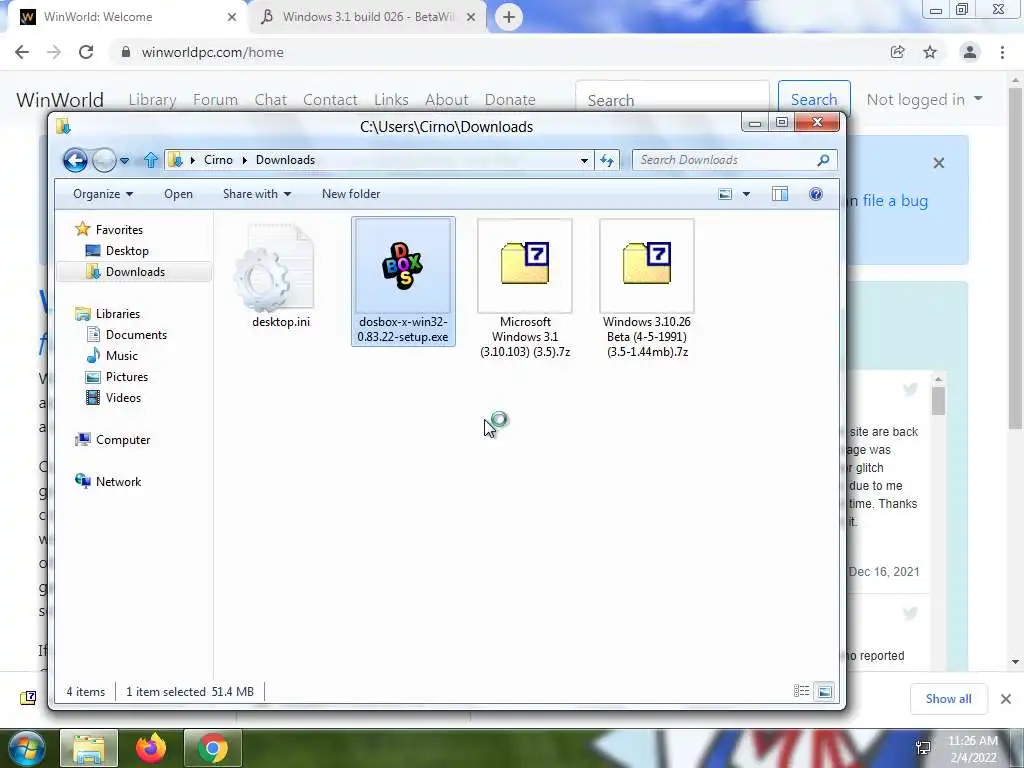Click the magnifier in Search Downloads box

click(x=824, y=160)
